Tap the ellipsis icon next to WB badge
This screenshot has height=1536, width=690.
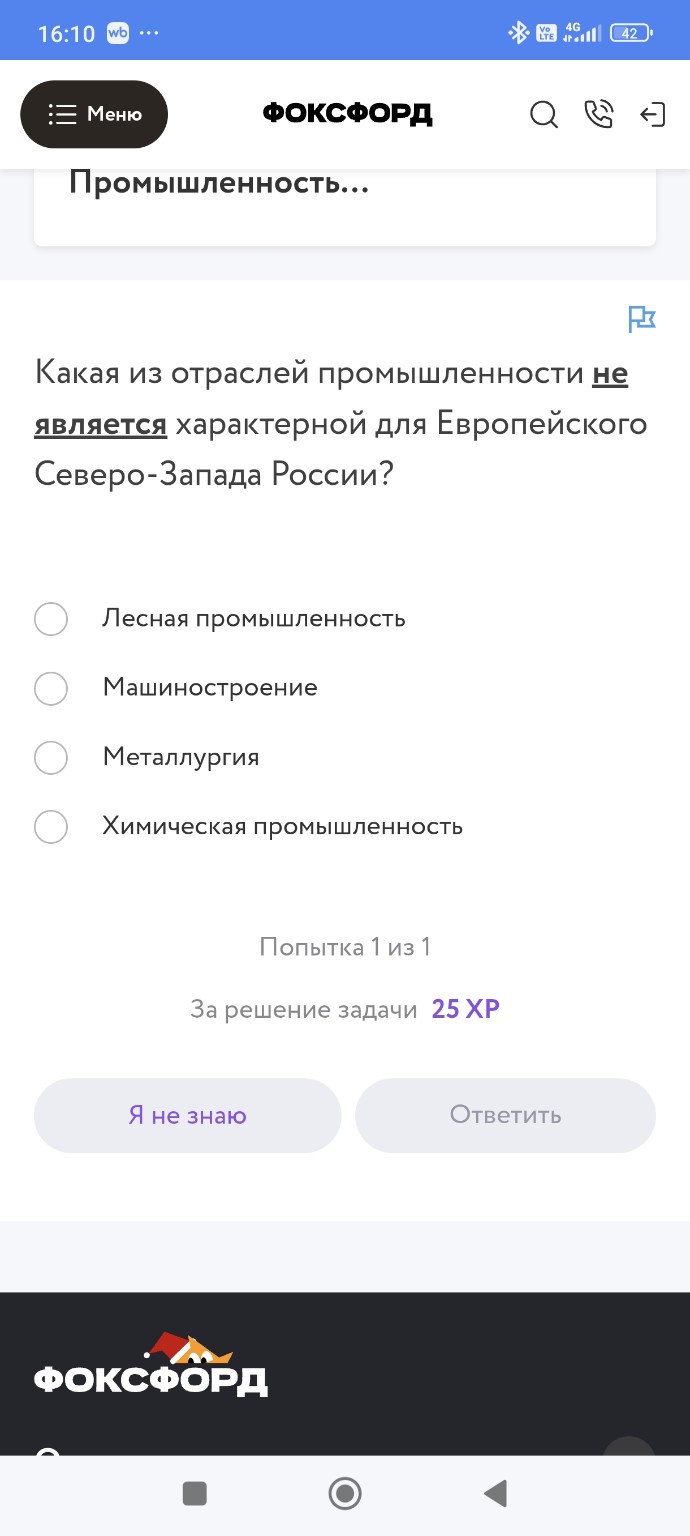(x=147, y=31)
